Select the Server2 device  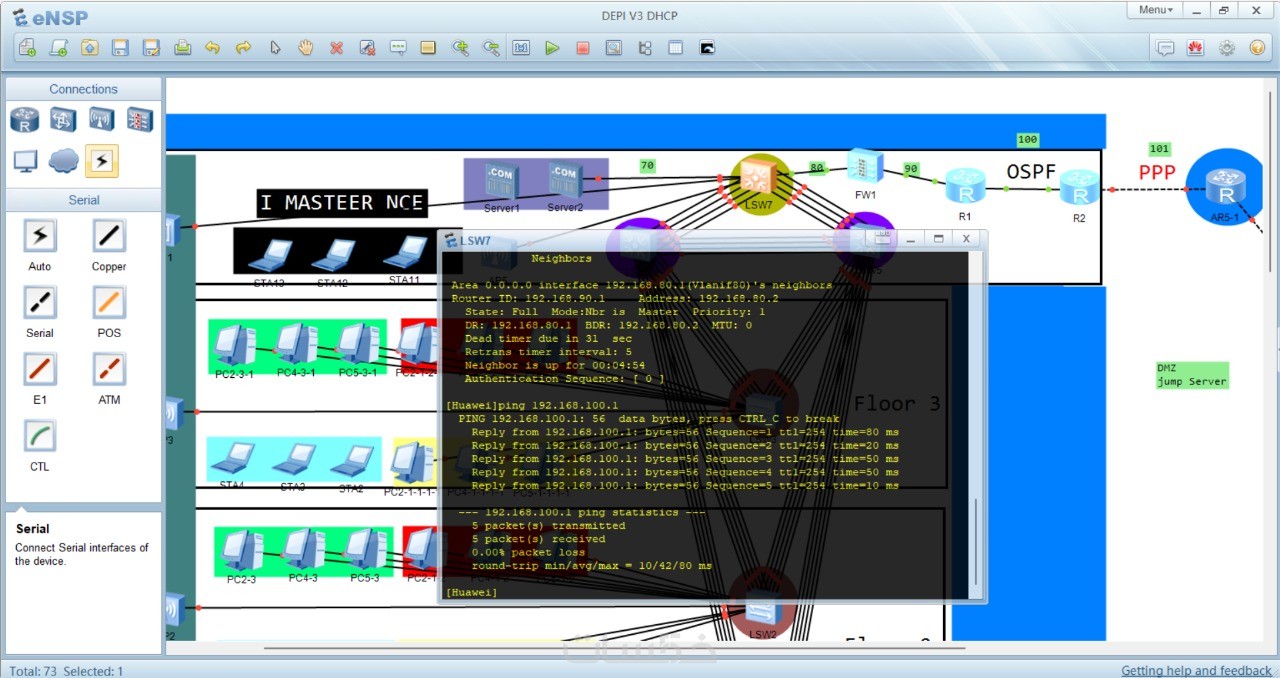(565, 180)
